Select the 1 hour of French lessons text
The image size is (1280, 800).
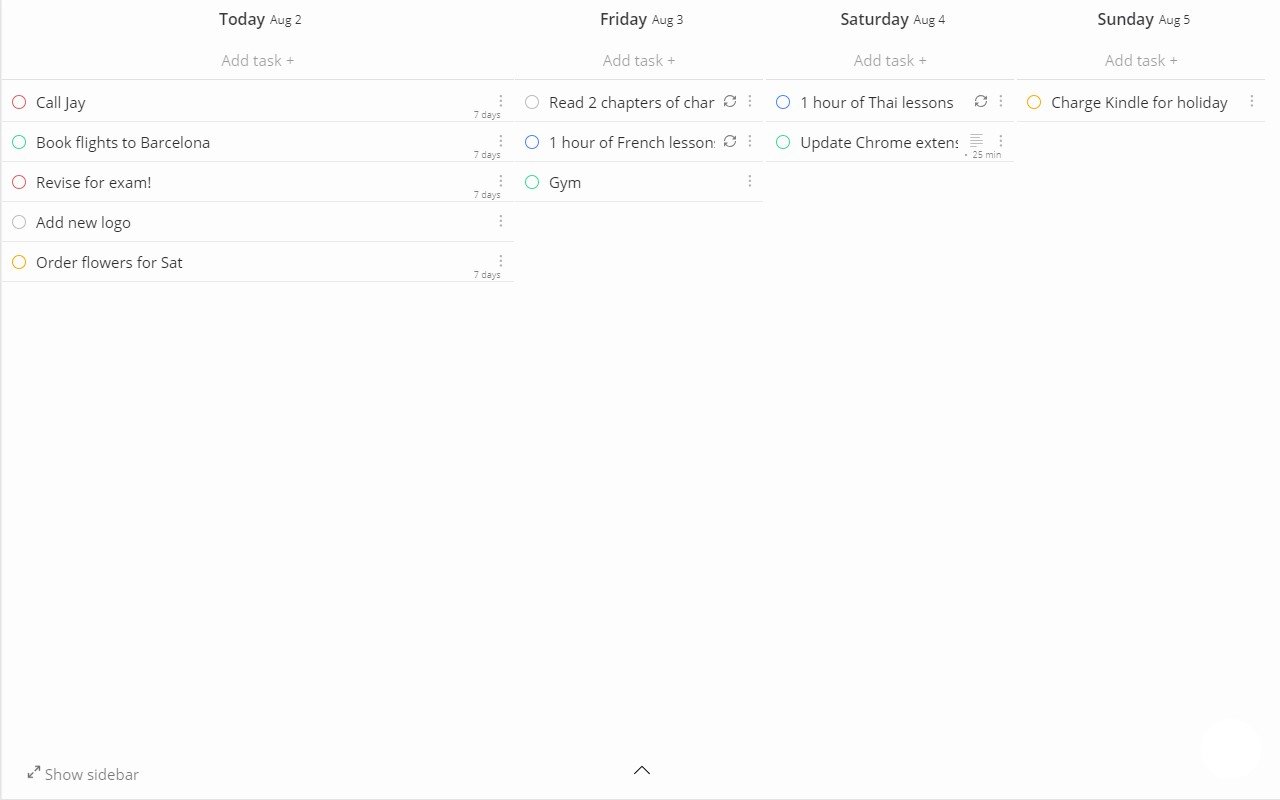pyautogui.click(x=632, y=142)
